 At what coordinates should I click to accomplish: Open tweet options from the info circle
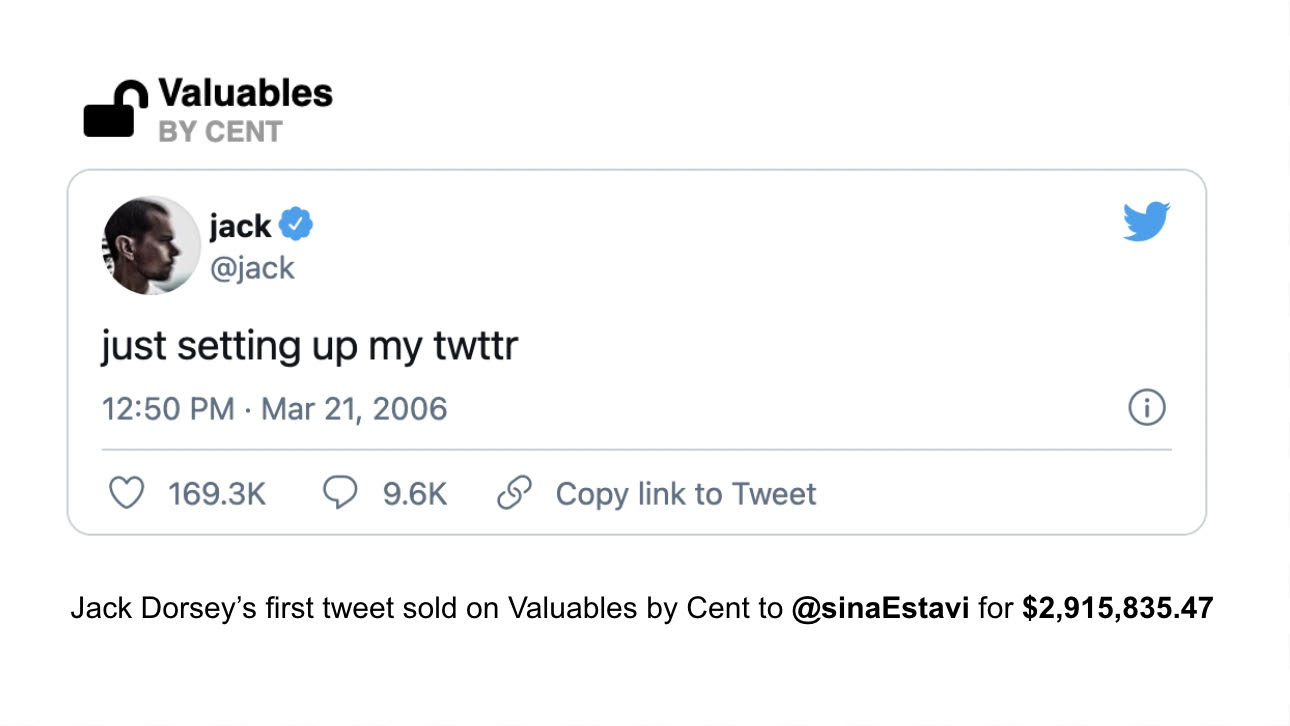pos(1147,407)
